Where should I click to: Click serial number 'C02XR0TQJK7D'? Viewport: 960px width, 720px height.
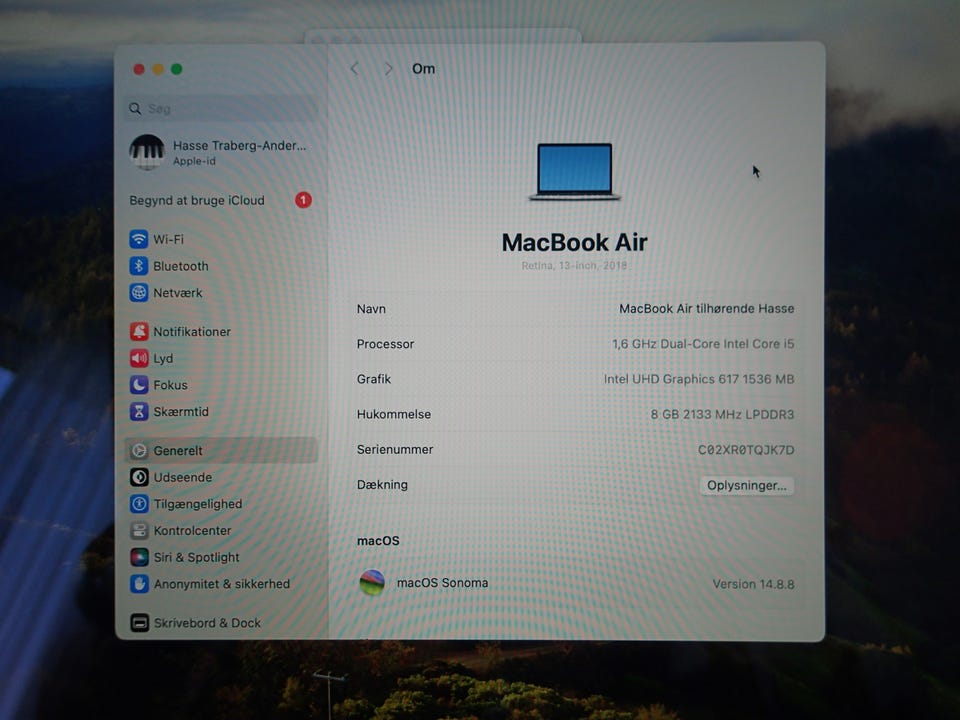coord(746,450)
